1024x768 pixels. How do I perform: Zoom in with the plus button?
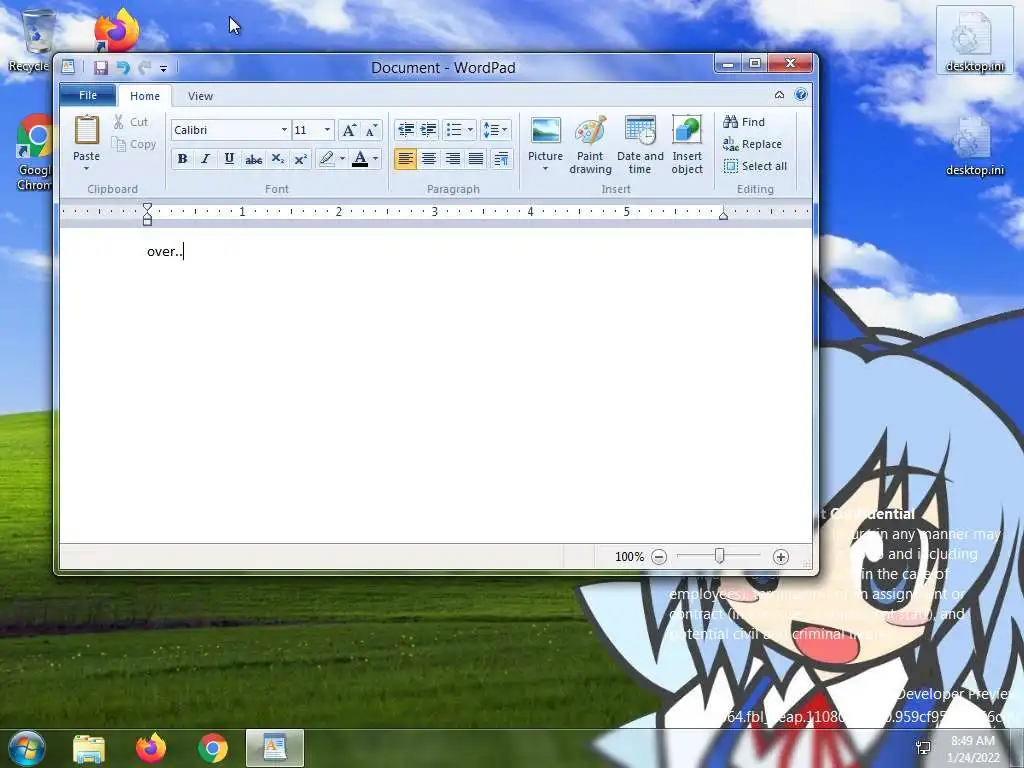tap(780, 557)
